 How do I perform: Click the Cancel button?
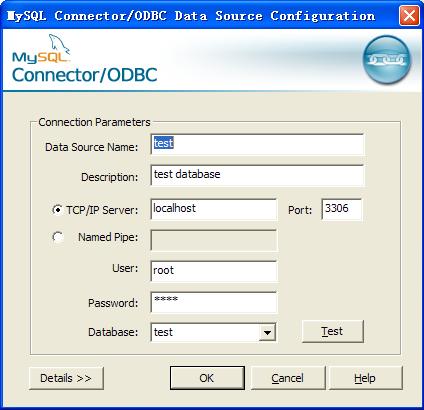(288, 378)
